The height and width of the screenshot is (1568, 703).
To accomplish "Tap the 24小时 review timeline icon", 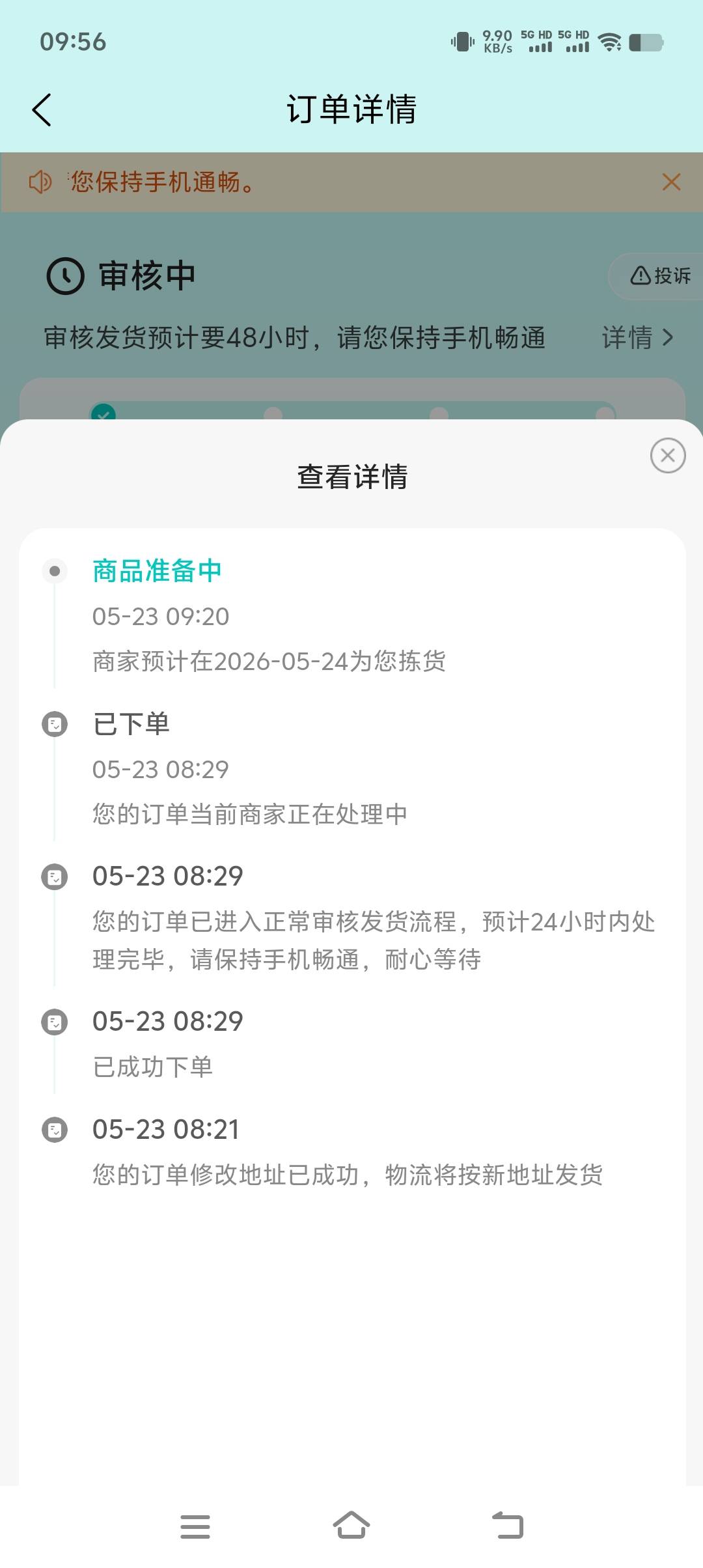I will click(55, 876).
